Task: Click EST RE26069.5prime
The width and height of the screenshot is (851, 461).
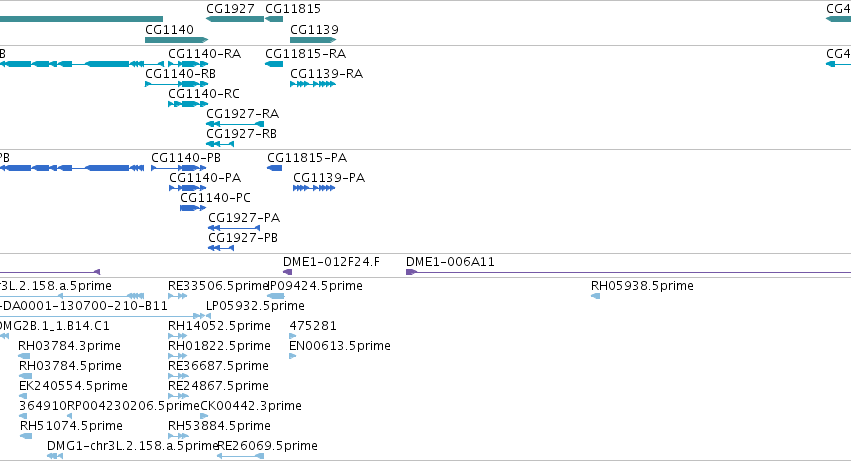Action: click(268, 446)
